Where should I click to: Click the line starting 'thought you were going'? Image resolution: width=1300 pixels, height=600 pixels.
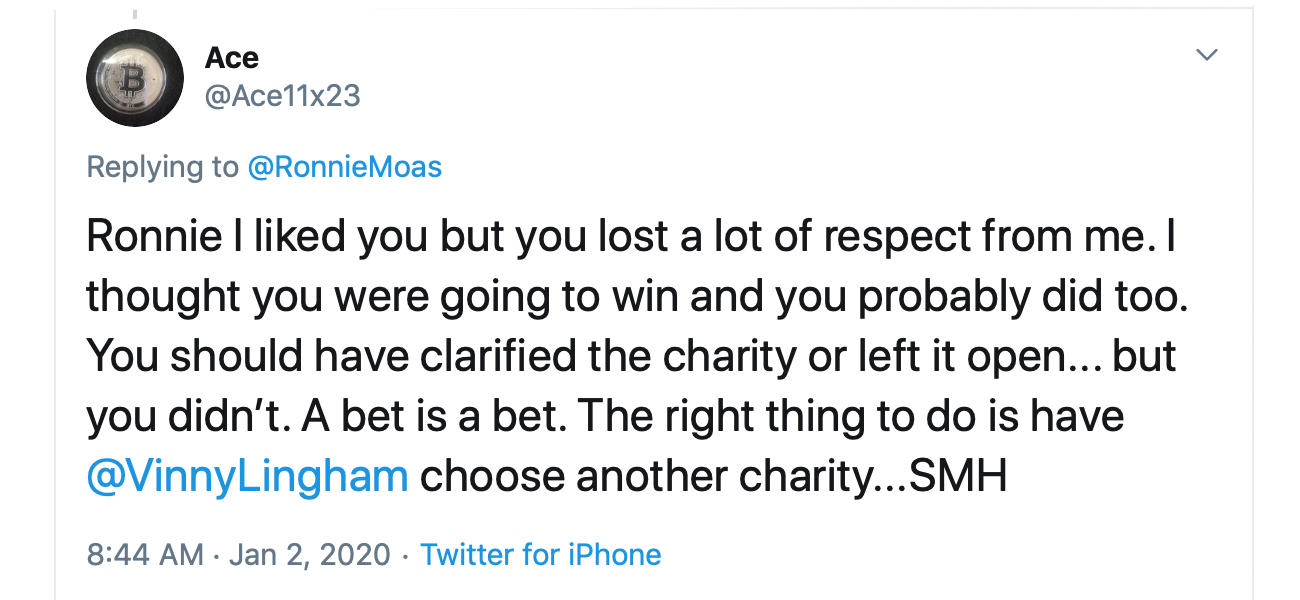click(x=638, y=297)
